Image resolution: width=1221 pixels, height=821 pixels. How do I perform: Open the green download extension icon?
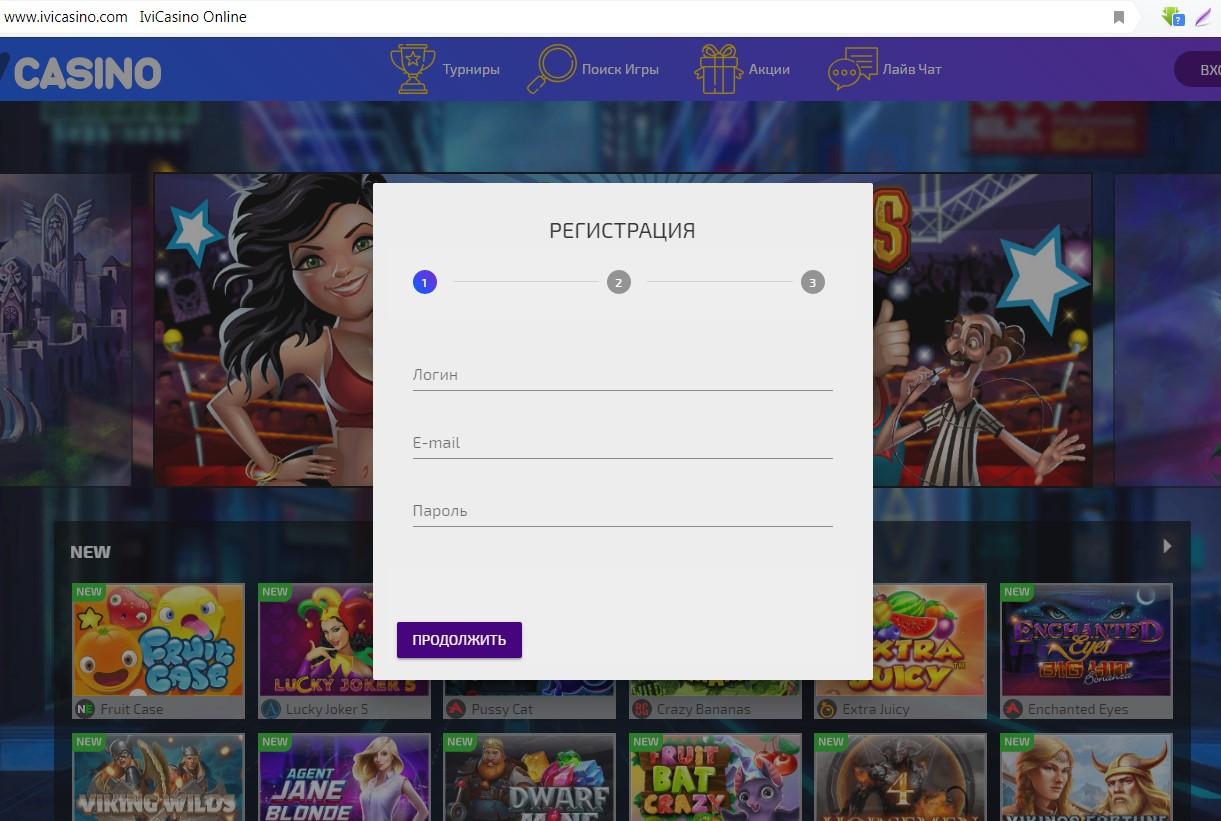(1172, 17)
